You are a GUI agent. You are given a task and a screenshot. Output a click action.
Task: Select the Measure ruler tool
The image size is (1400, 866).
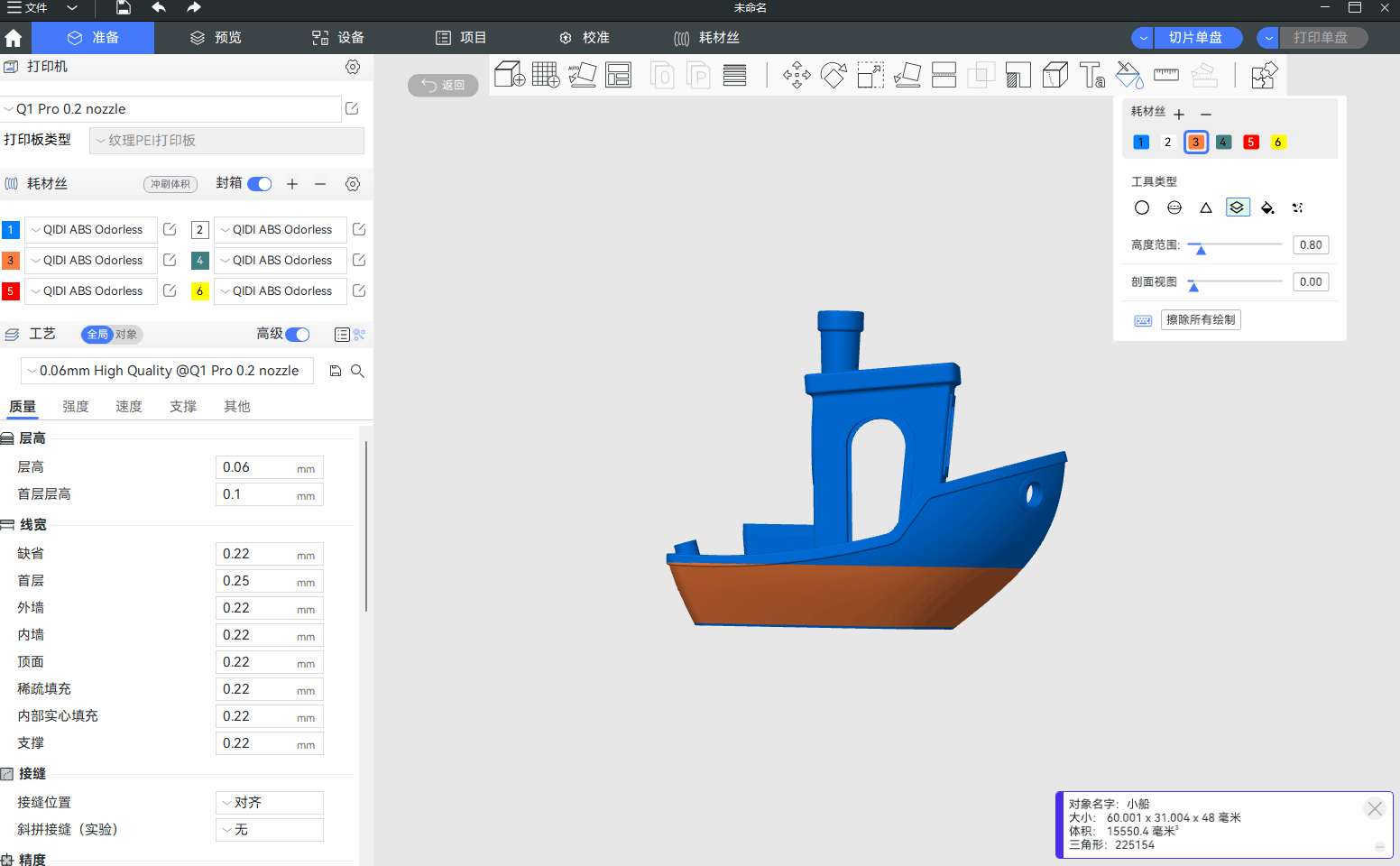coord(1166,75)
